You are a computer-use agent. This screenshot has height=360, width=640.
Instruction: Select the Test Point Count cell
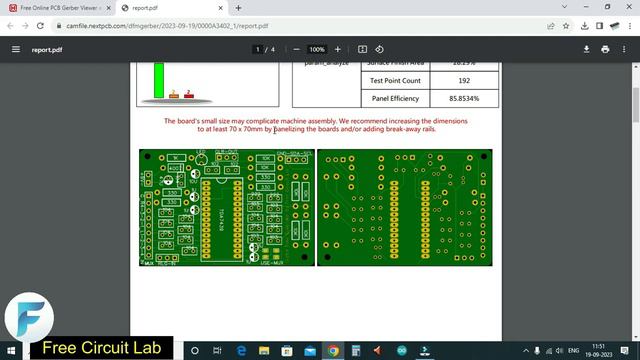tap(395, 80)
